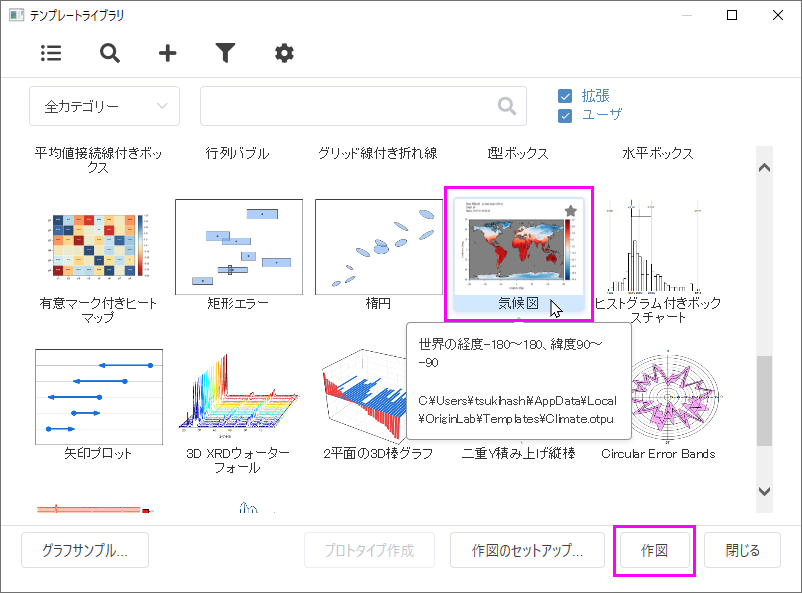Select the ヒストグラム付きボックスチャート thumbnail
802x593 pixels.
[x=655, y=247]
